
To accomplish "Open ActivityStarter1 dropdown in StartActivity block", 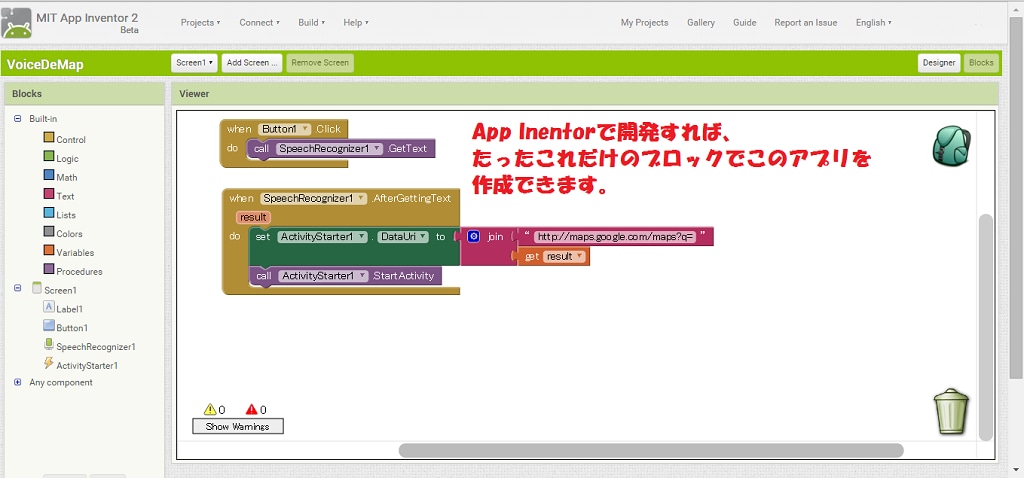I will tap(324, 276).
